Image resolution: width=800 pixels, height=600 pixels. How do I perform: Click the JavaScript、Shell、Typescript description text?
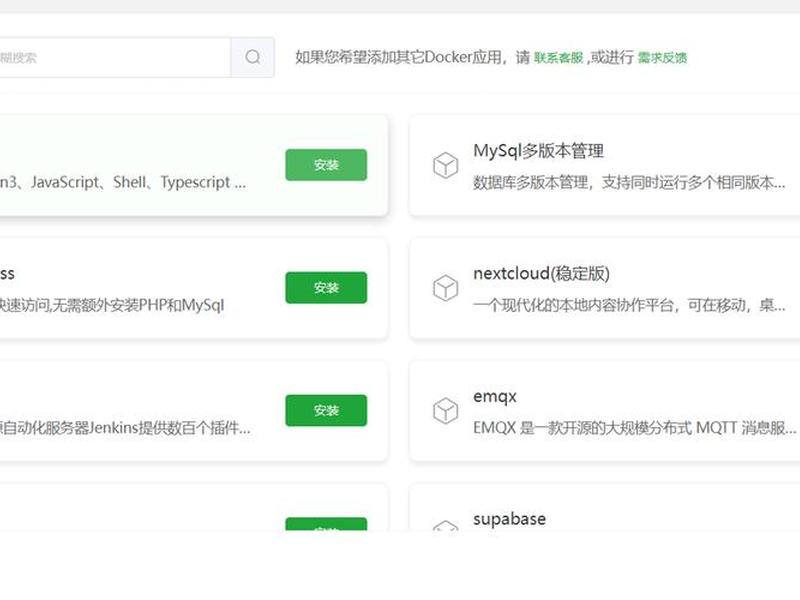click(x=123, y=182)
